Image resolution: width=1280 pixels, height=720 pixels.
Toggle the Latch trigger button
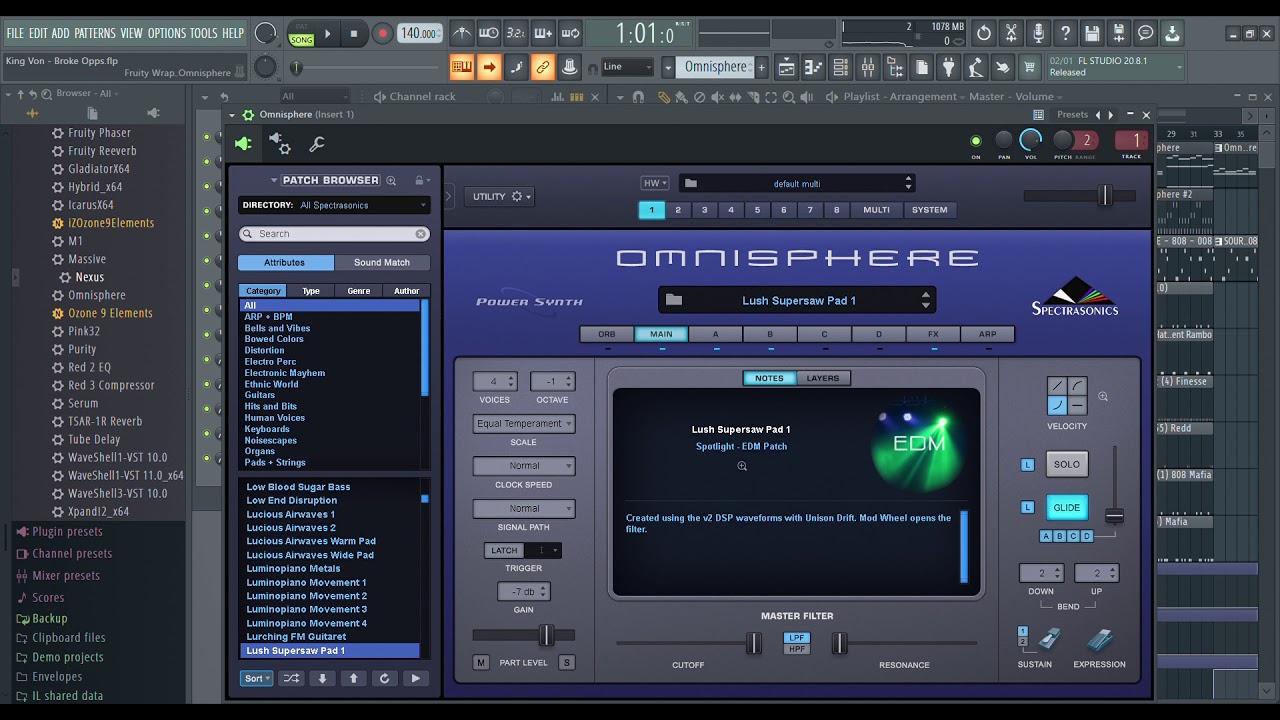pyautogui.click(x=504, y=550)
